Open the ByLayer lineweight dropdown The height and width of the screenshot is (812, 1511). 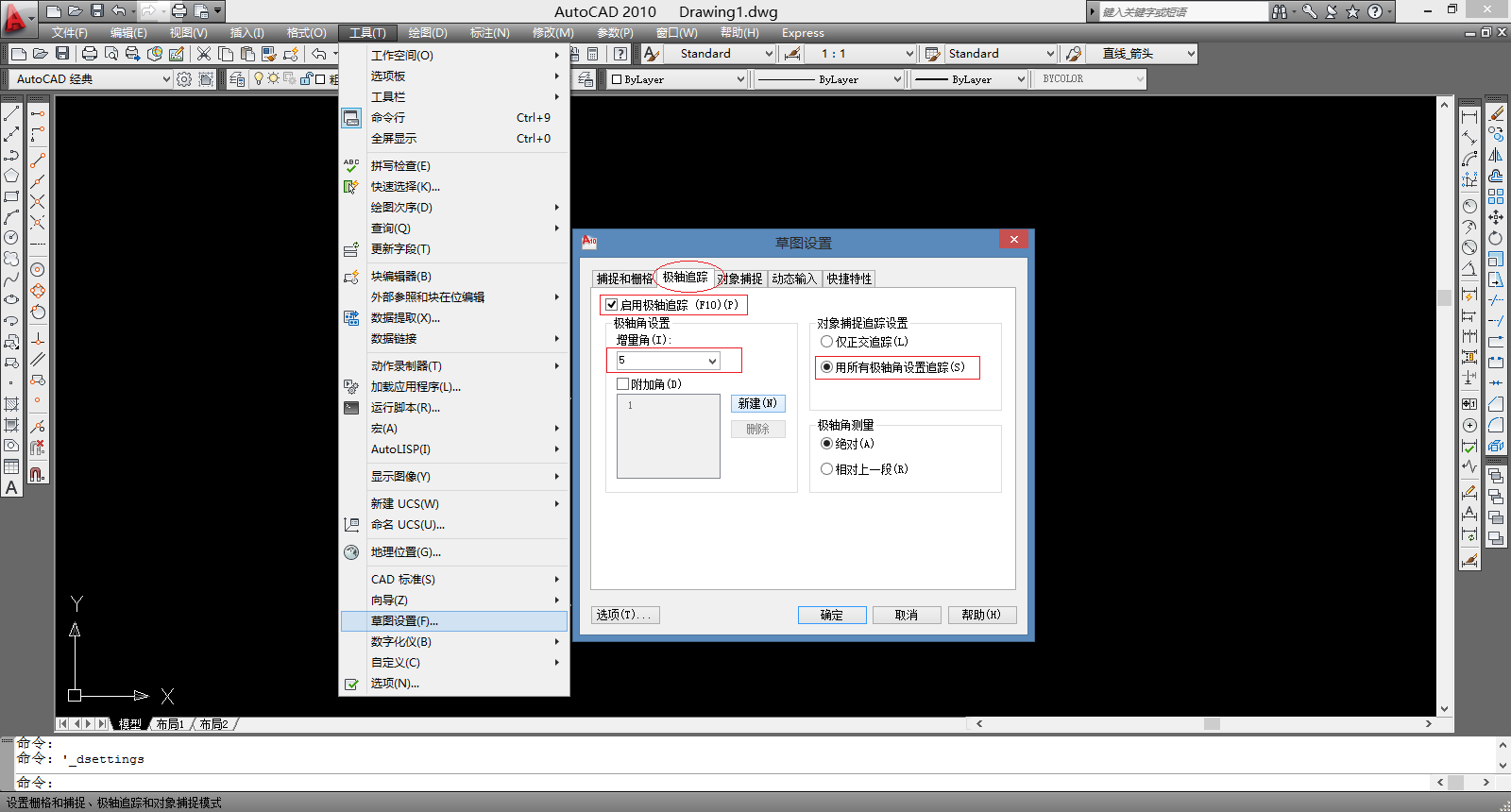[x=969, y=79]
